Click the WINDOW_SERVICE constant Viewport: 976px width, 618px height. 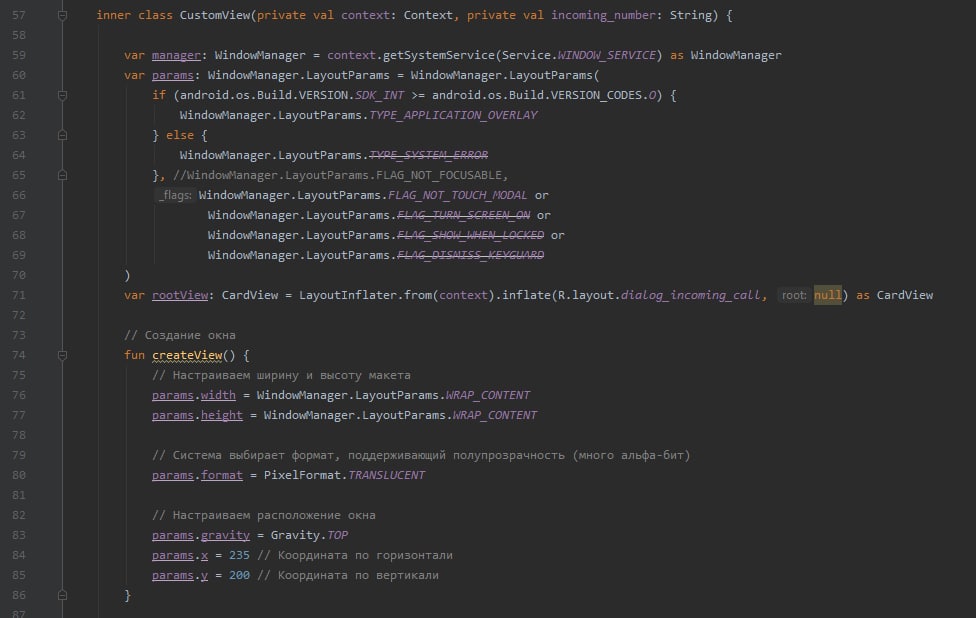point(606,55)
